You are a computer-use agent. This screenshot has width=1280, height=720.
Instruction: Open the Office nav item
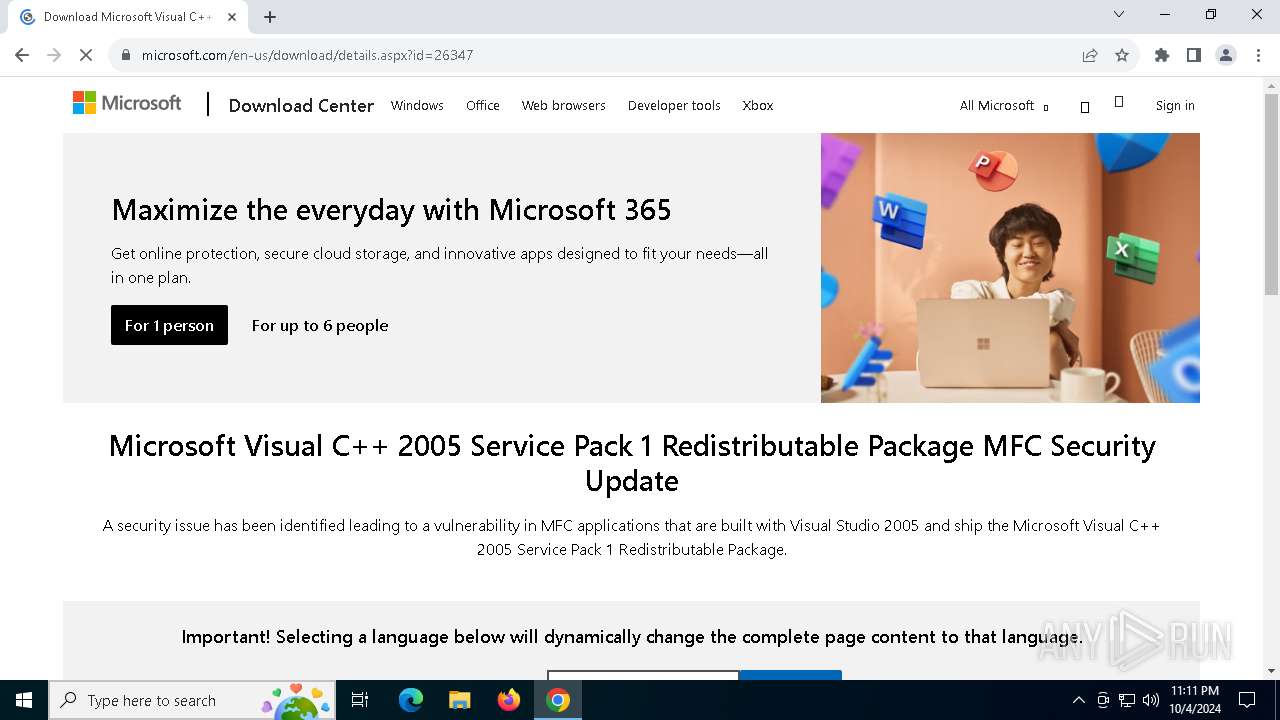coord(483,105)
